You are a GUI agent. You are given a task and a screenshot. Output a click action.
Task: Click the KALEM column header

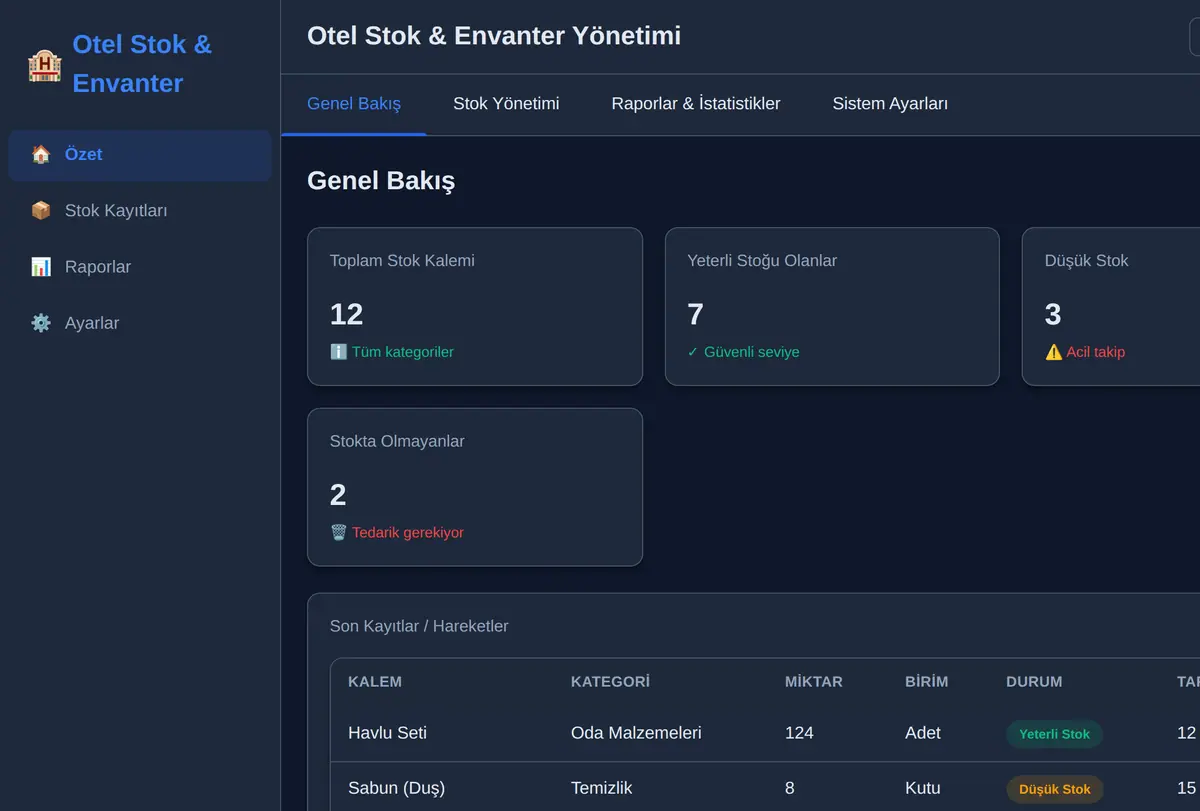point(375,682)
